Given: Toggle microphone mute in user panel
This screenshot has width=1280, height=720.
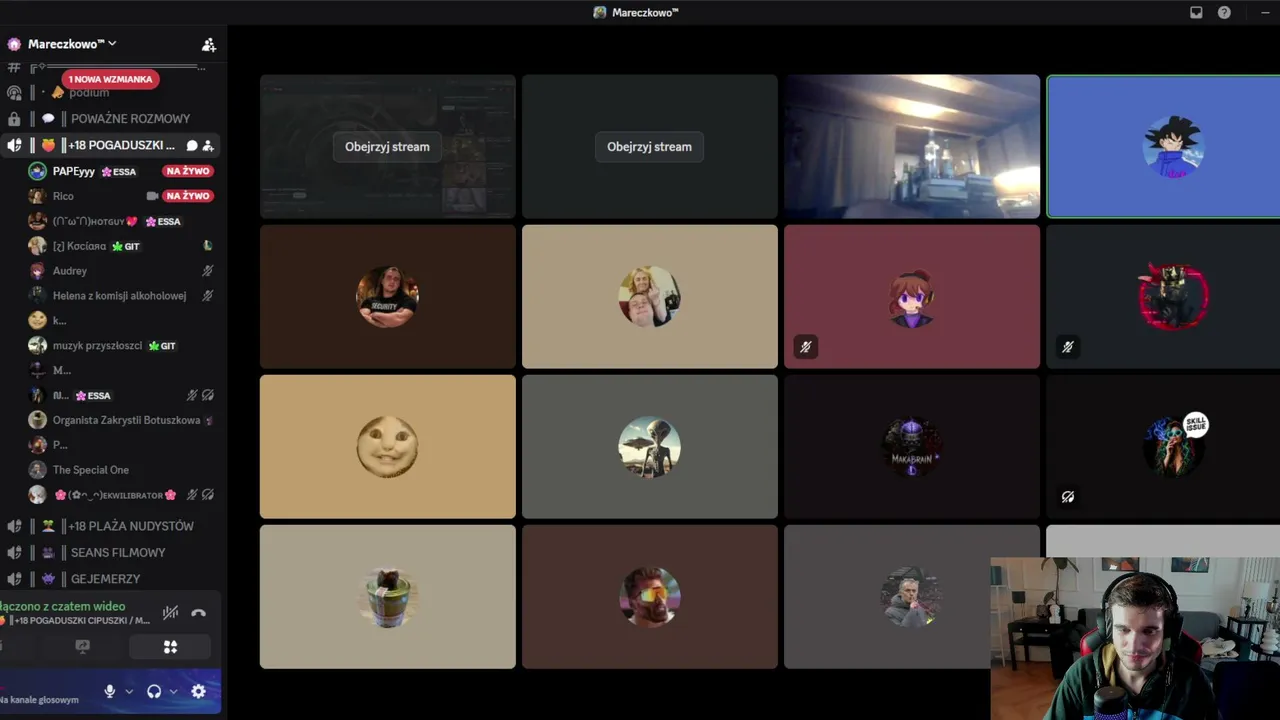Looking at the screenshot, I should tap(110, 691).
